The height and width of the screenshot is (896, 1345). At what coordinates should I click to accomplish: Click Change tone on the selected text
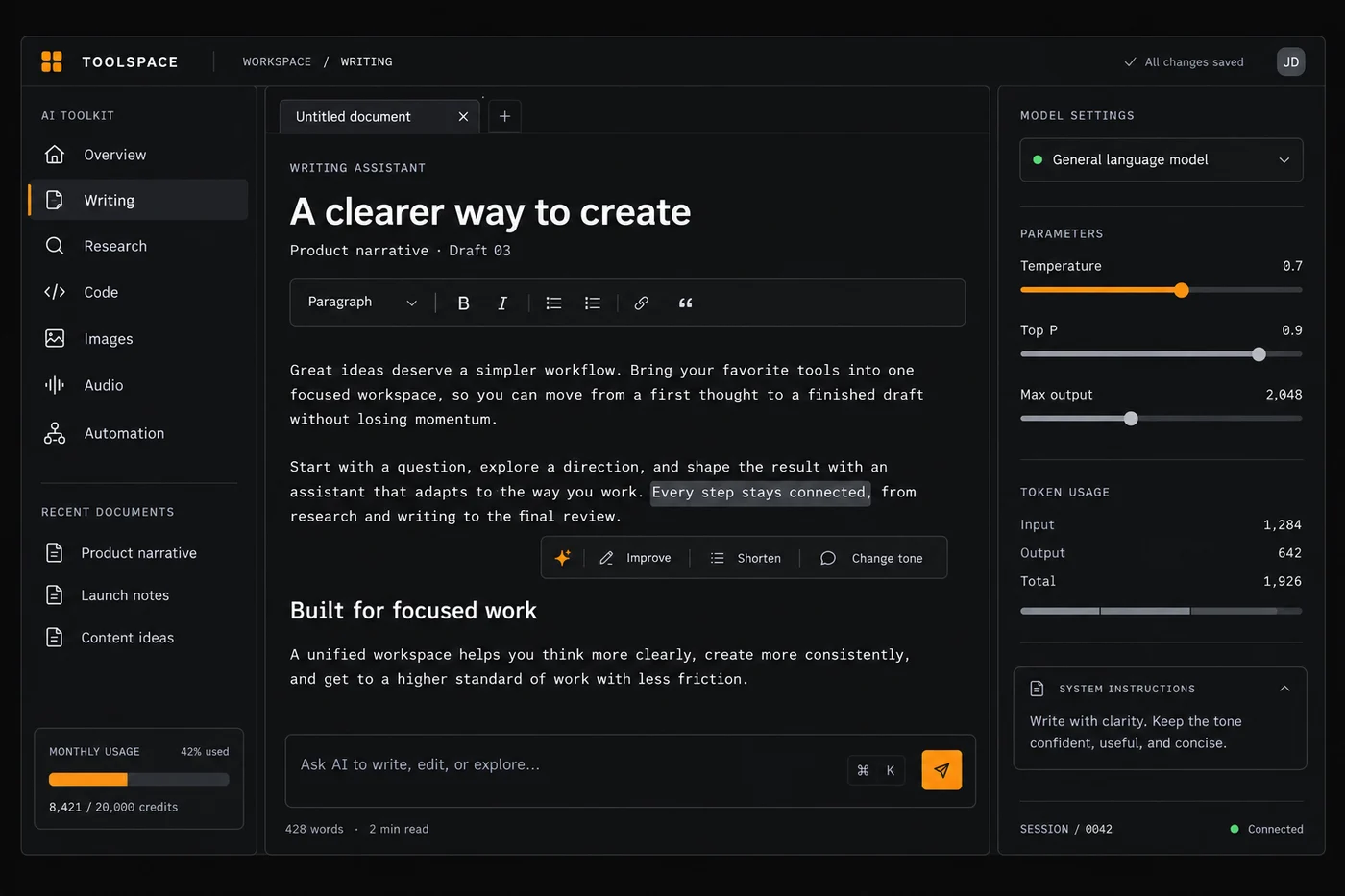click(x=872, y=558)
